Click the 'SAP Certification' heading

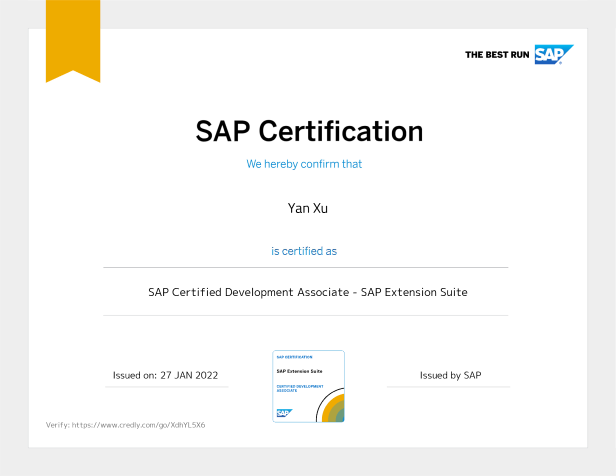pos(309,131)
